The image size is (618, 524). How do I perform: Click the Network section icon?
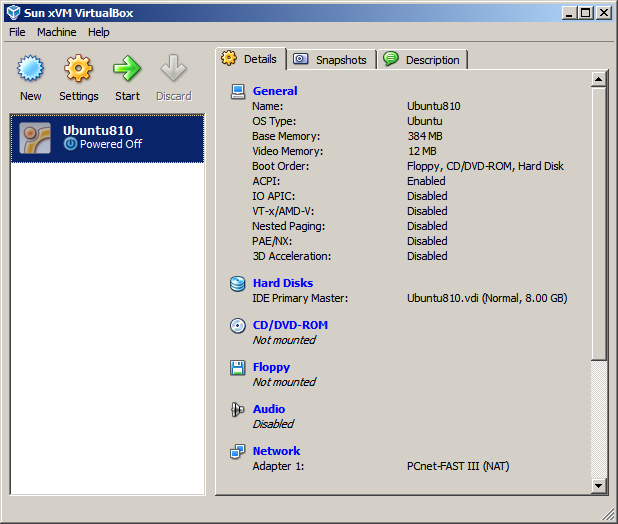point(238,452)
